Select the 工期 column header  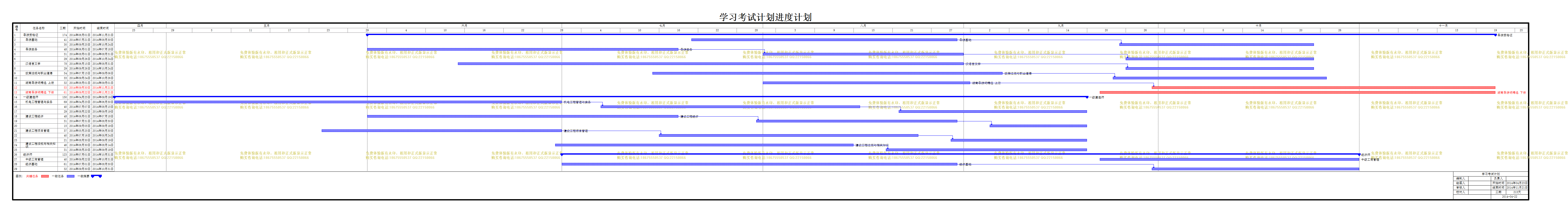point(63,28)
